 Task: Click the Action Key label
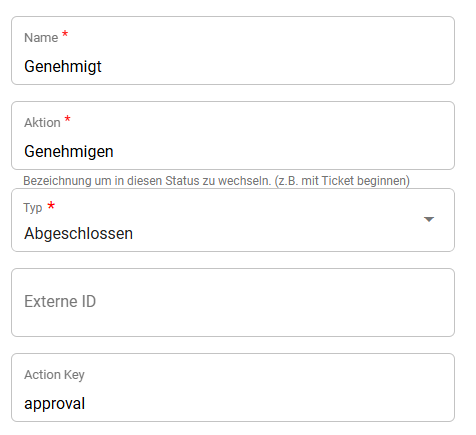[54, 375]
